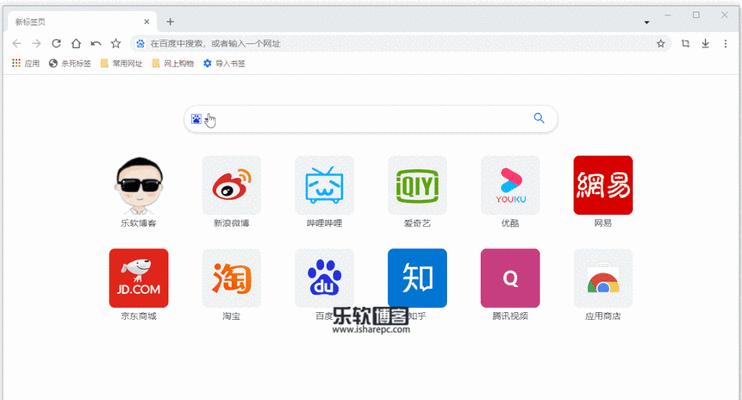
Task: Click the 新浪微博 text label
Action: click(x=231, y=223)
